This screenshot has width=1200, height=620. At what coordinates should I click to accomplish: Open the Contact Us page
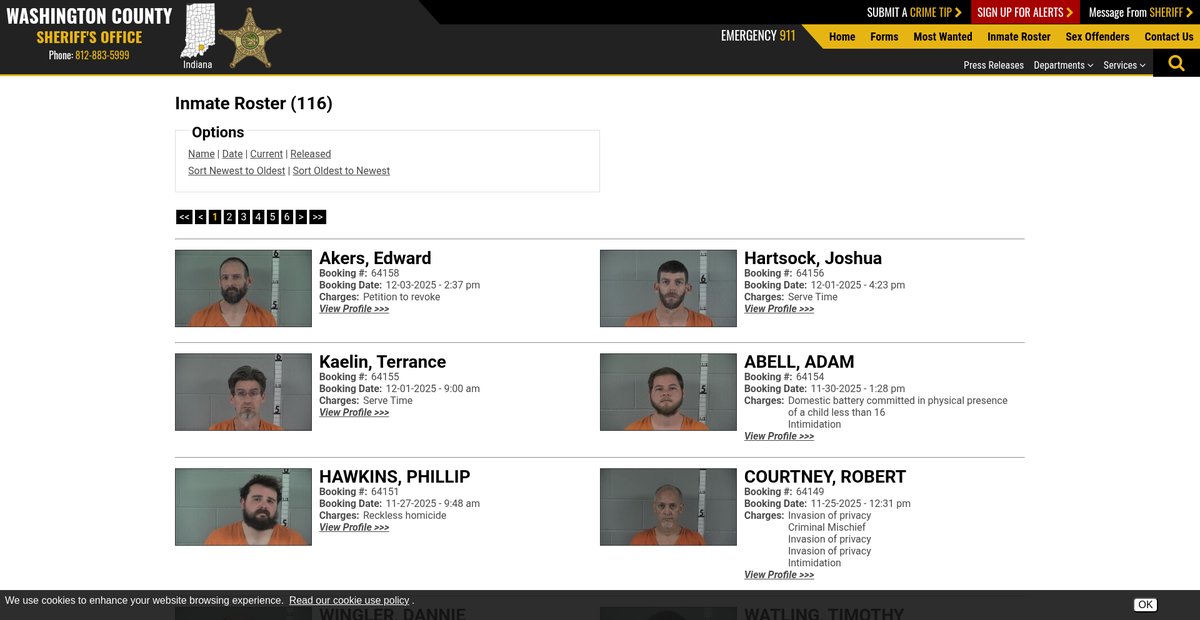[x=1169, y=37]
